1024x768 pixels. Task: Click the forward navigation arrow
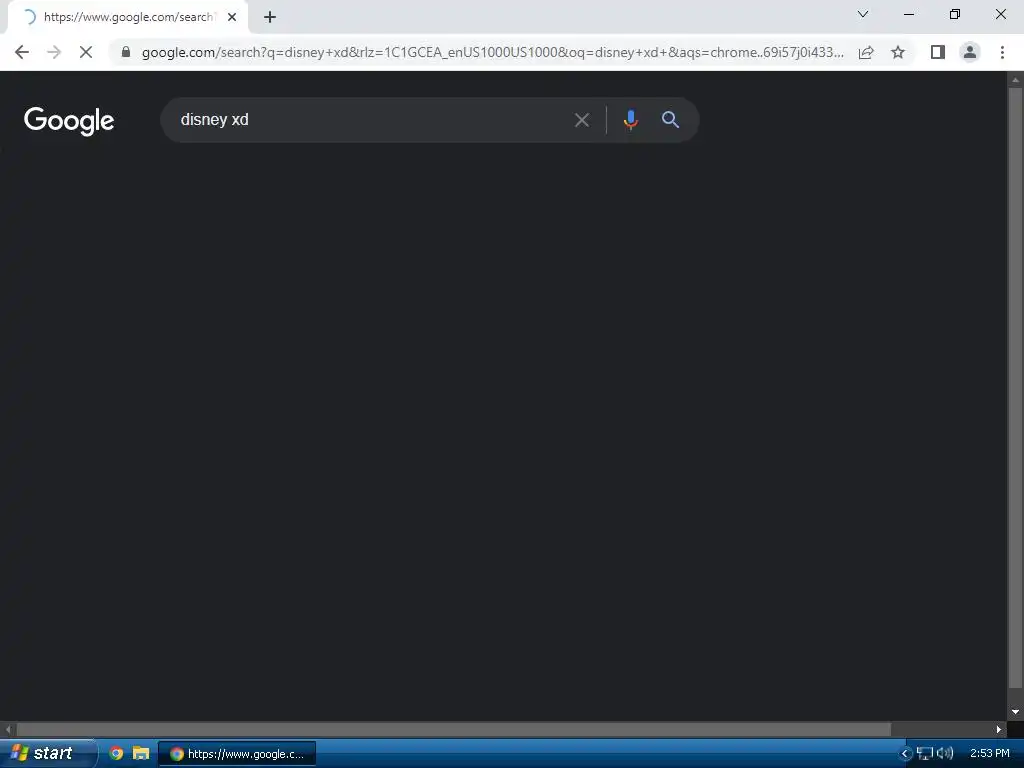click(x=54, y=52)
